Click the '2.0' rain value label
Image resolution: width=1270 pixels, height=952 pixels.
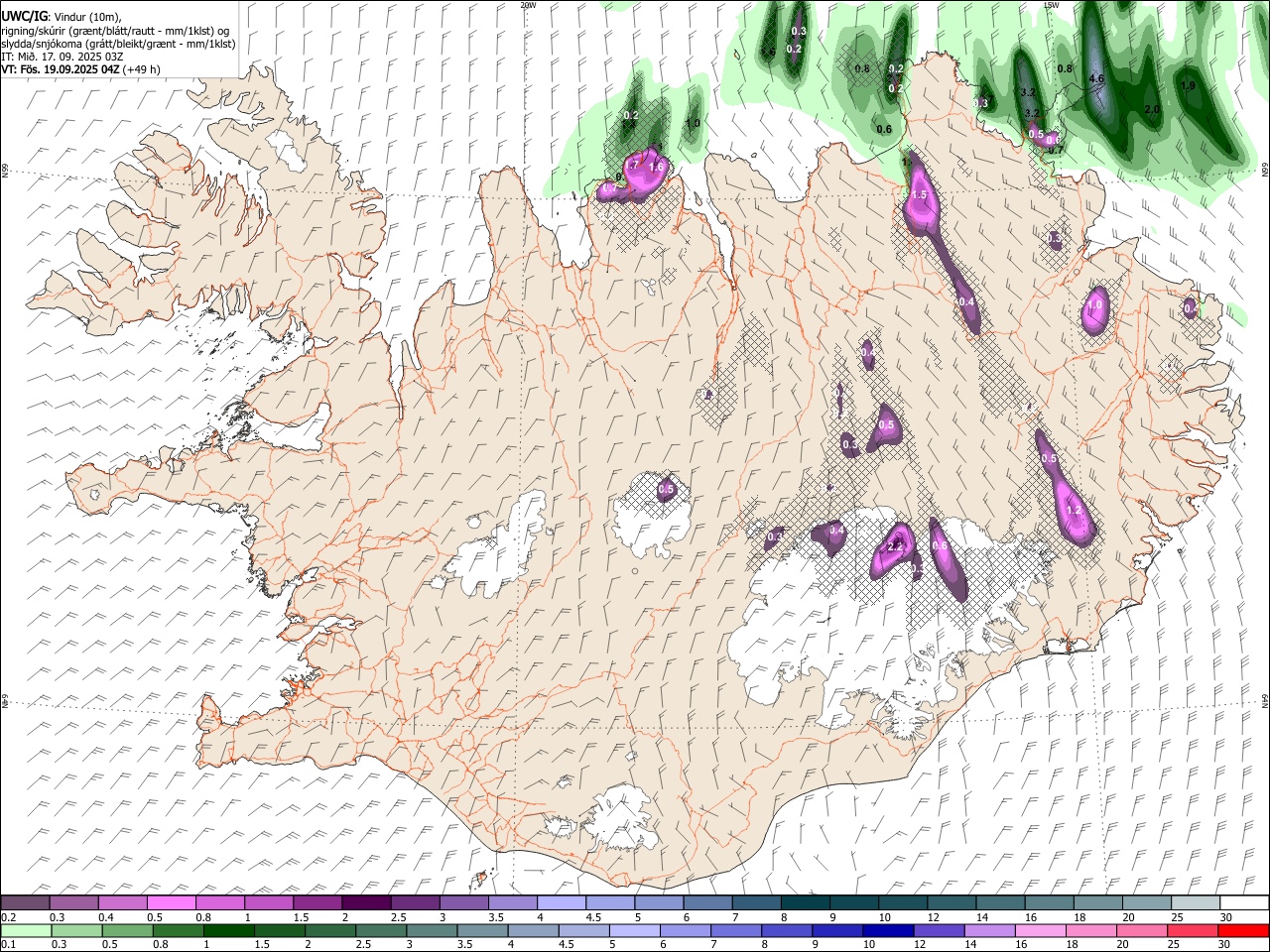tap(1152, 109)
